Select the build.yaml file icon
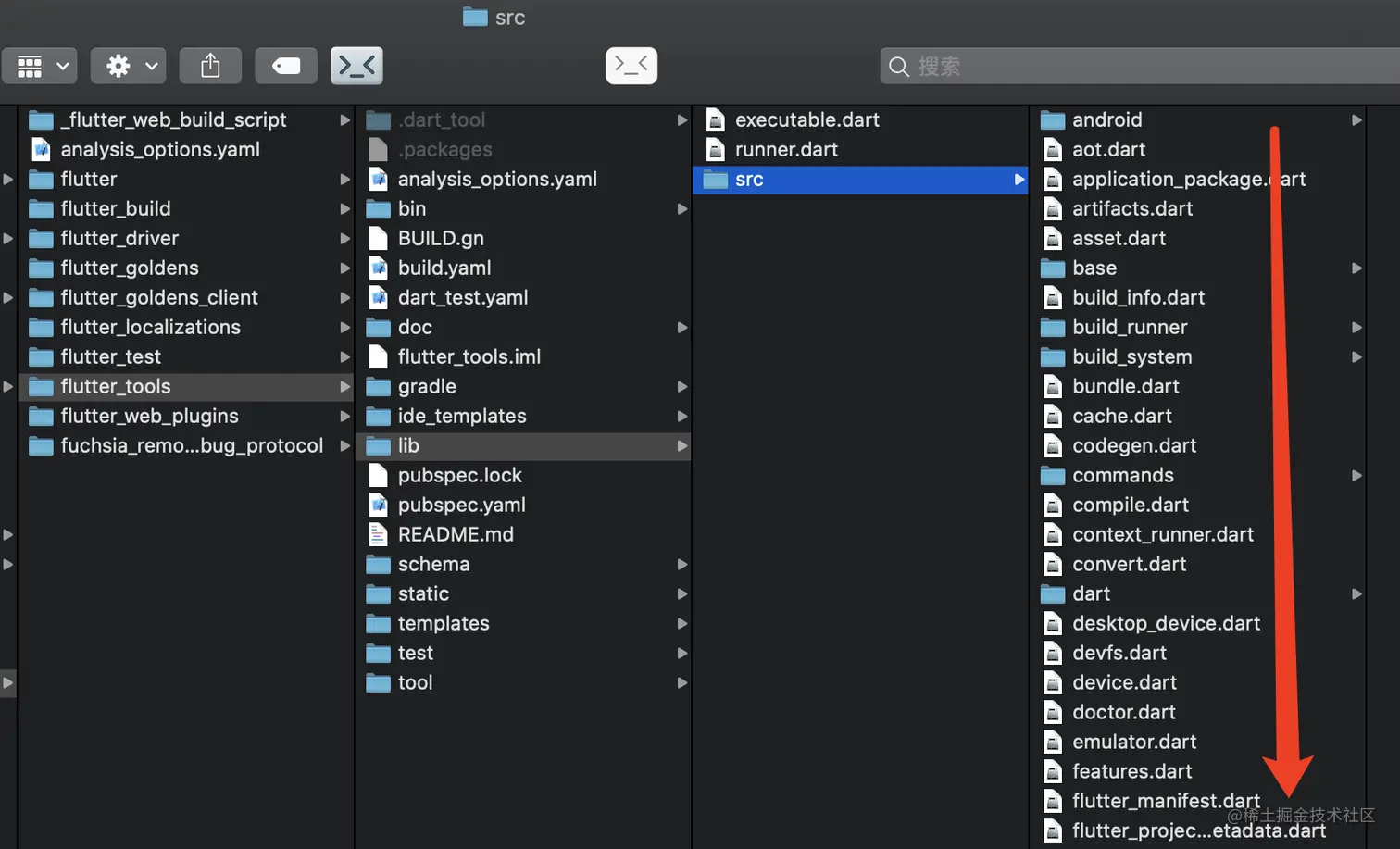The image size is (1400, 849). (x=378, y=268)
